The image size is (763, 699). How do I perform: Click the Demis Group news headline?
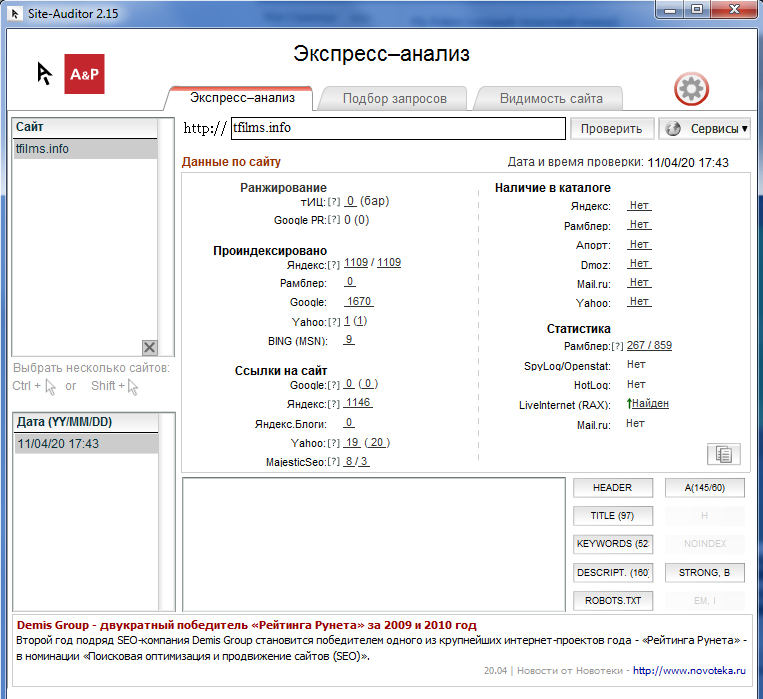pyautogui.click(x=247, y=625)
